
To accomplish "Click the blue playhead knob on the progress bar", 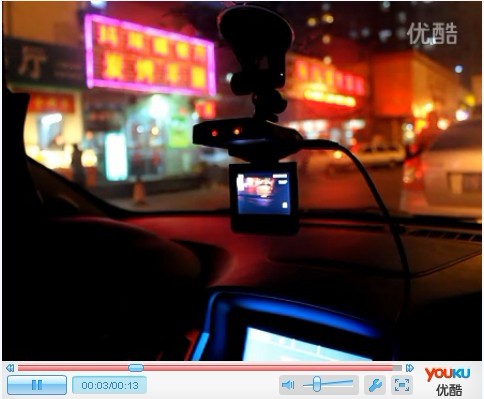I will pos(136,368).
